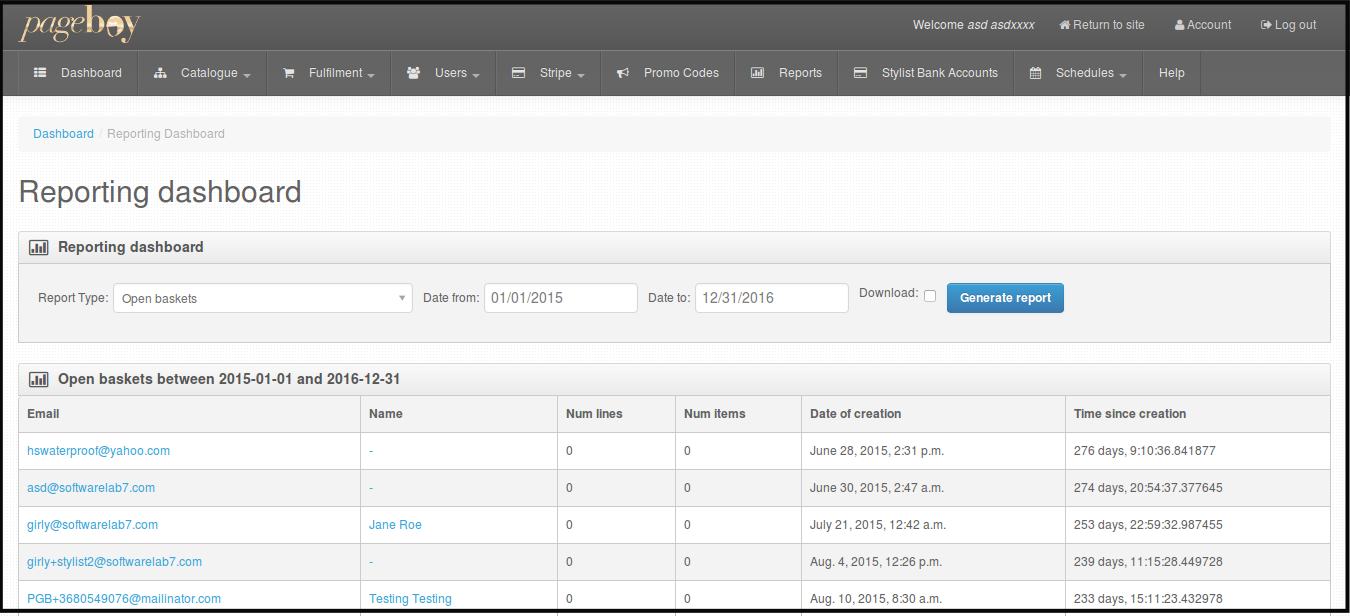This screenshot has height=616, width=1350.
Task: Open Promo Codes in the navbar
Action: pyautogui.click(x=668, y=73)
